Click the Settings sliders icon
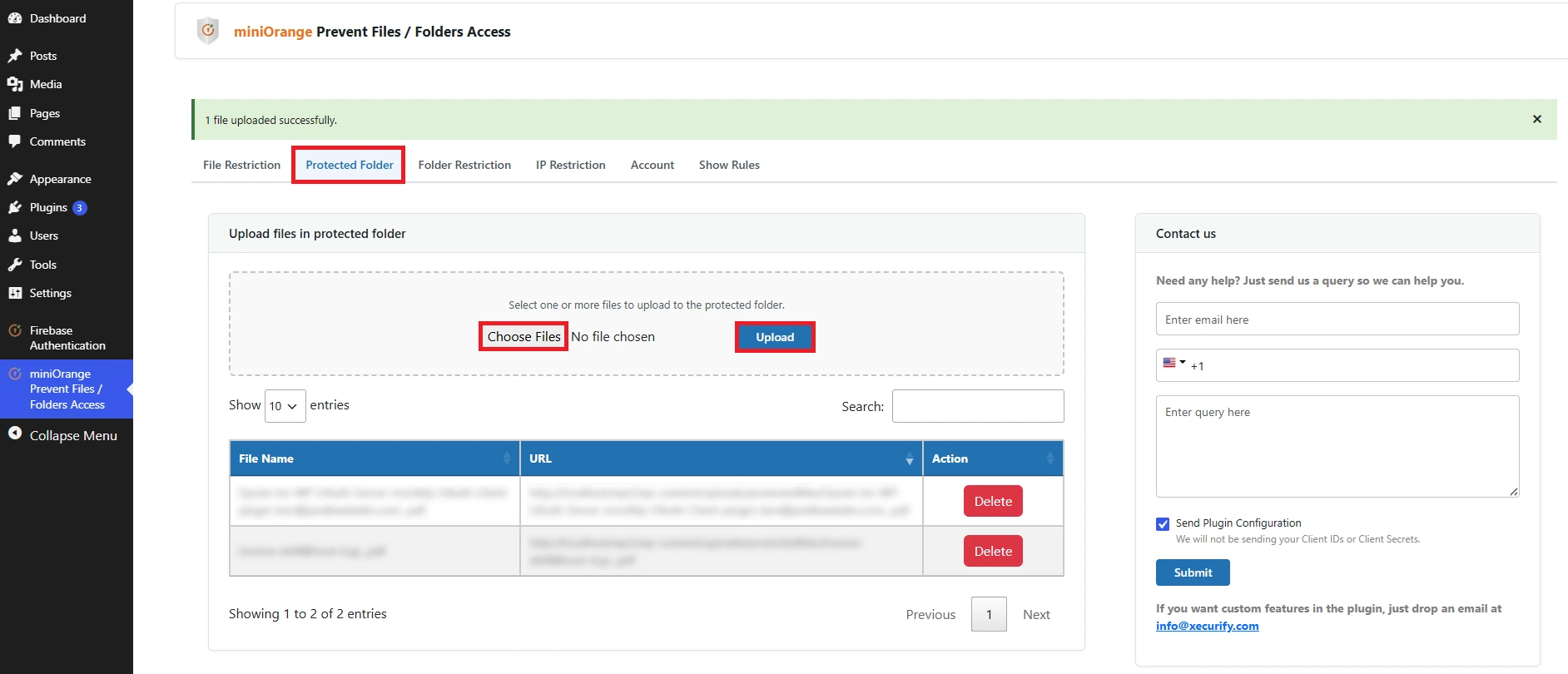Viewport: 1568px width, 674px height. click(x=15, y=293)
